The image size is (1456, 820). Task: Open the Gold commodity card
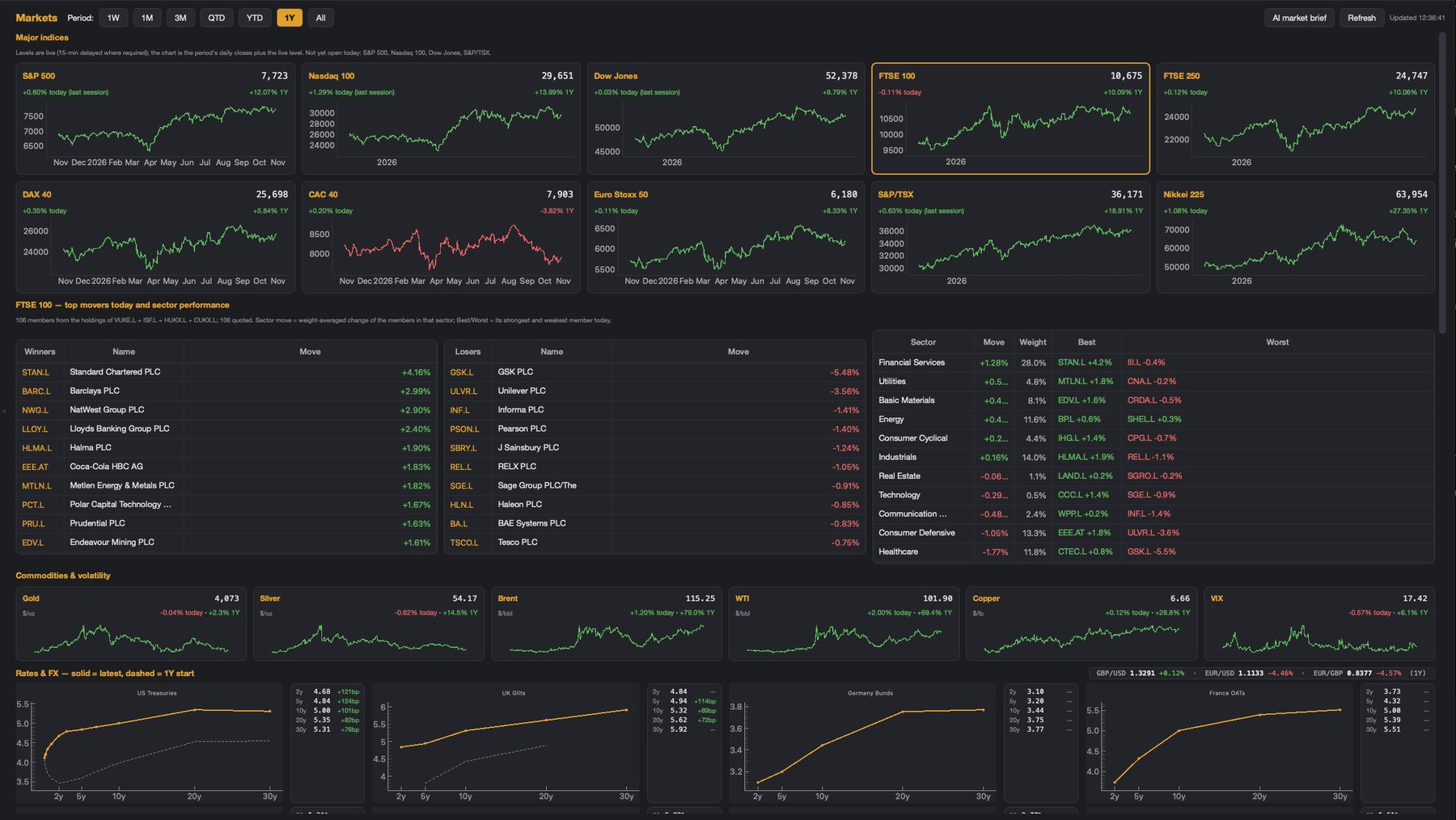pos(131,623)
